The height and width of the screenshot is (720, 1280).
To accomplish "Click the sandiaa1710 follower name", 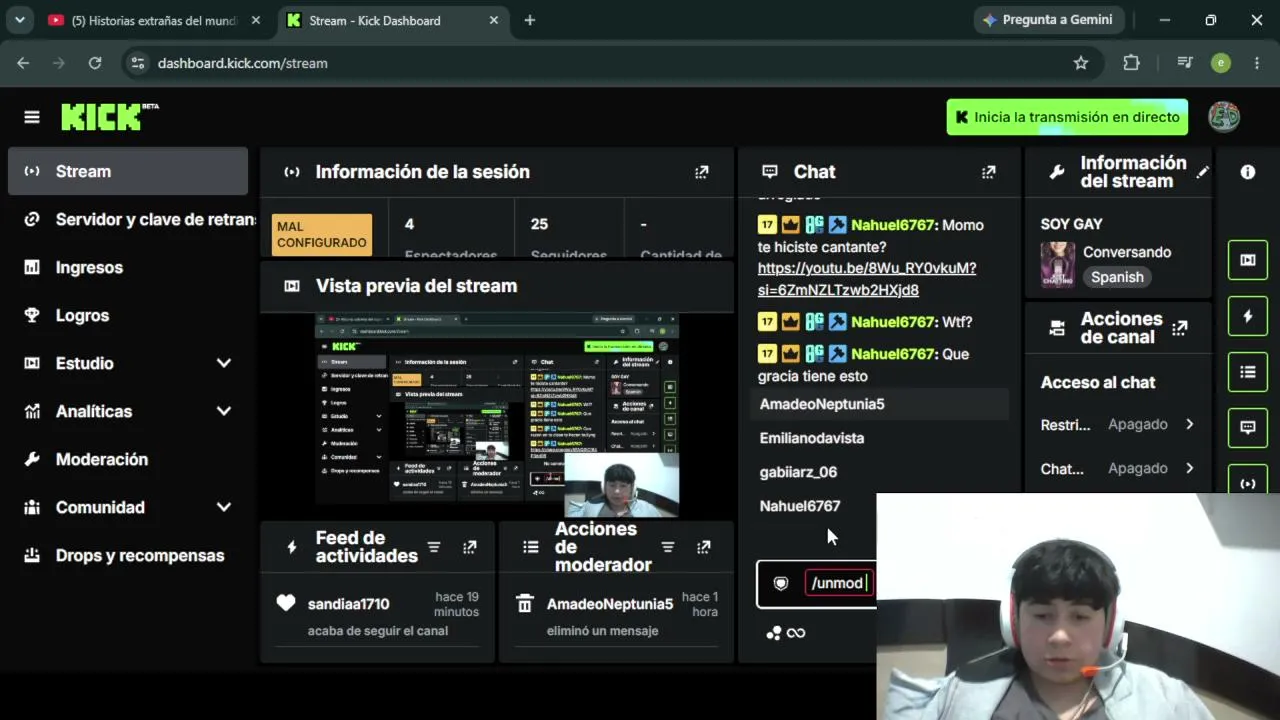I will 349,604.
